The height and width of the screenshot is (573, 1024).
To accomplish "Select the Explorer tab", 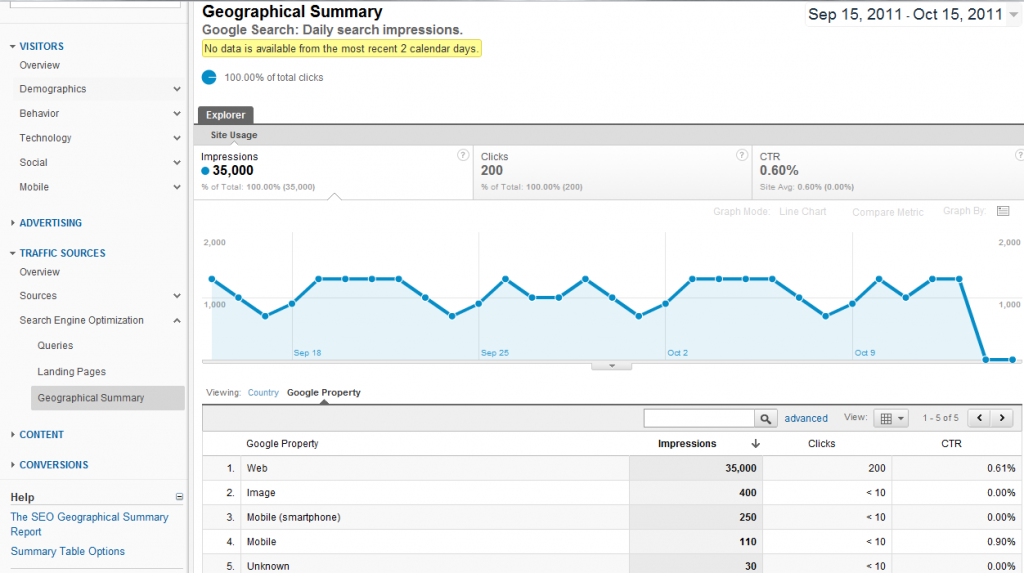I will tap(225, 115).
